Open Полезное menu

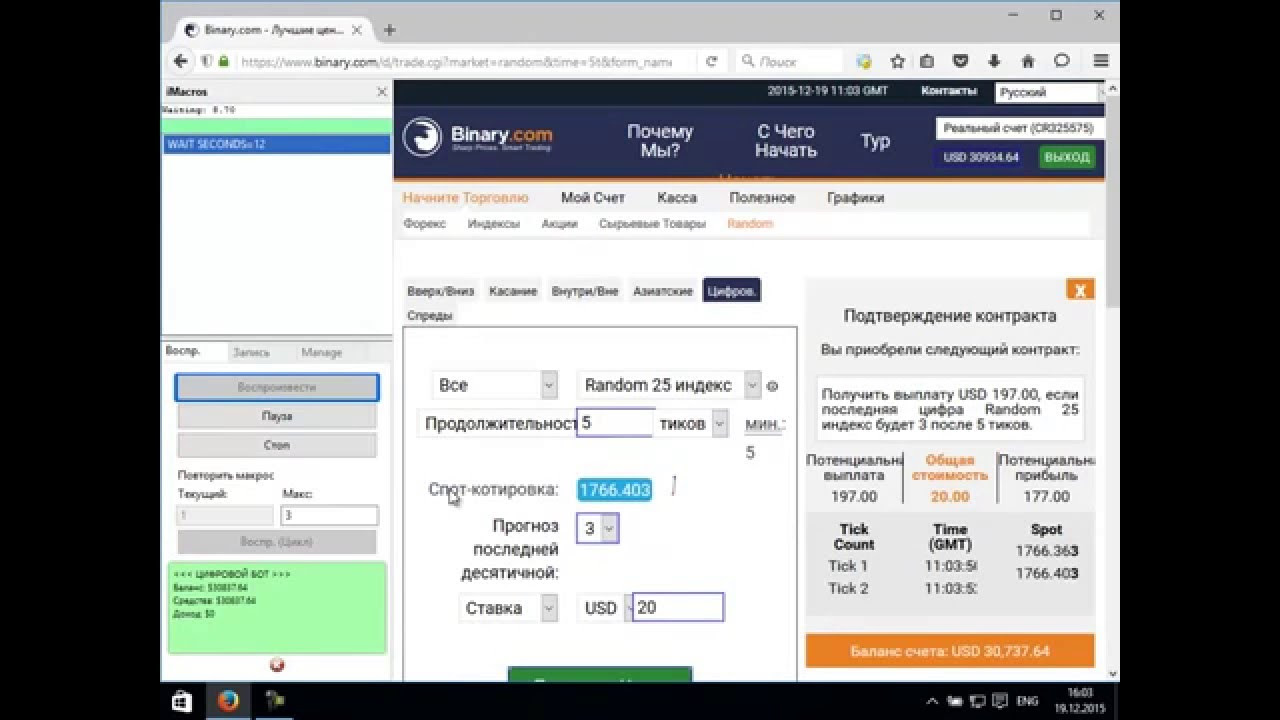762,197
